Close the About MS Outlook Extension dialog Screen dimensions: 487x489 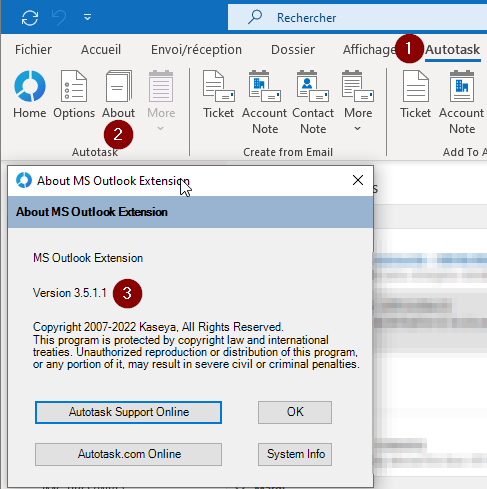click(358, 180)
